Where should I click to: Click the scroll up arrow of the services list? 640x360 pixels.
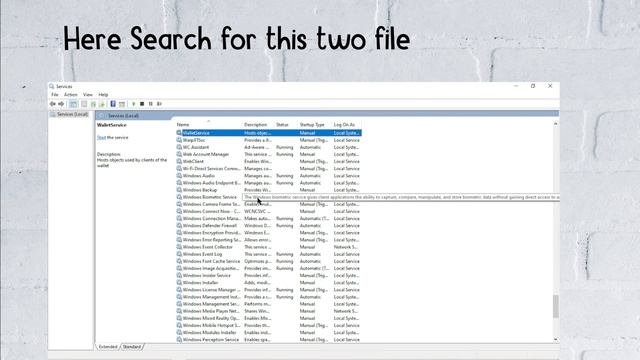pos(556,124)
